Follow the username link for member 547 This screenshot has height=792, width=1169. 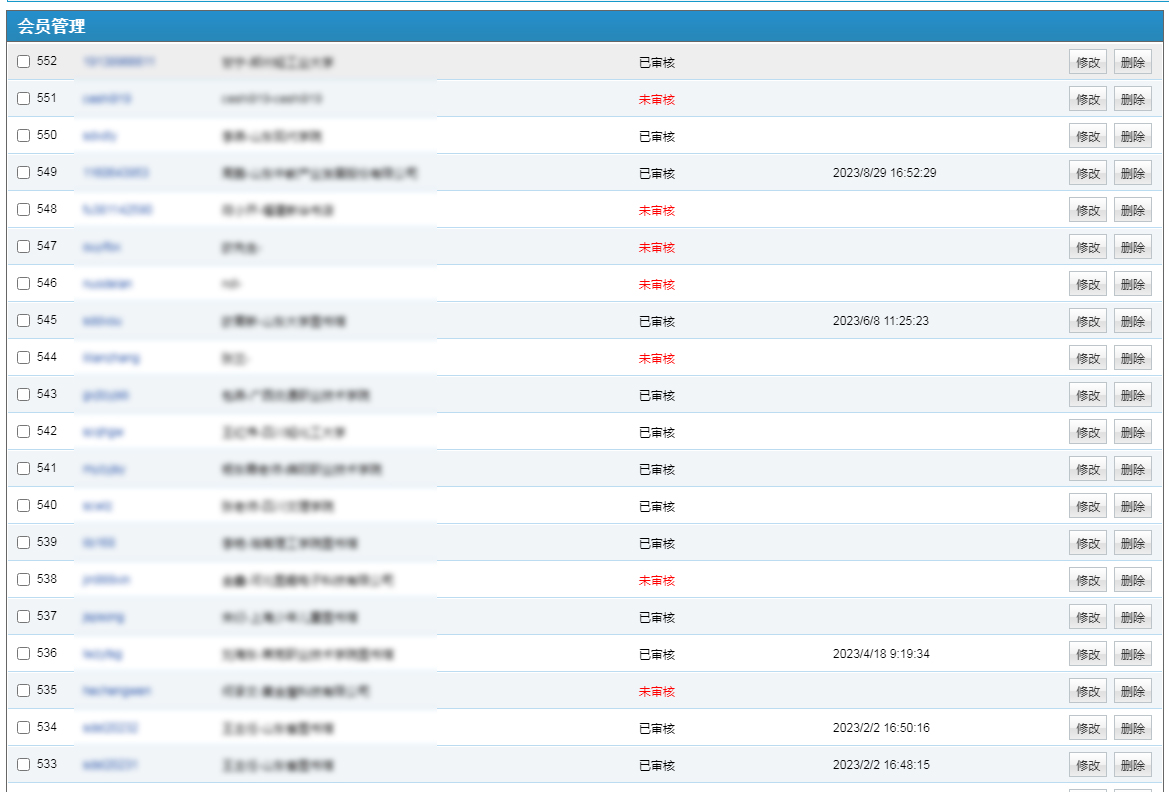pos(102,247)
